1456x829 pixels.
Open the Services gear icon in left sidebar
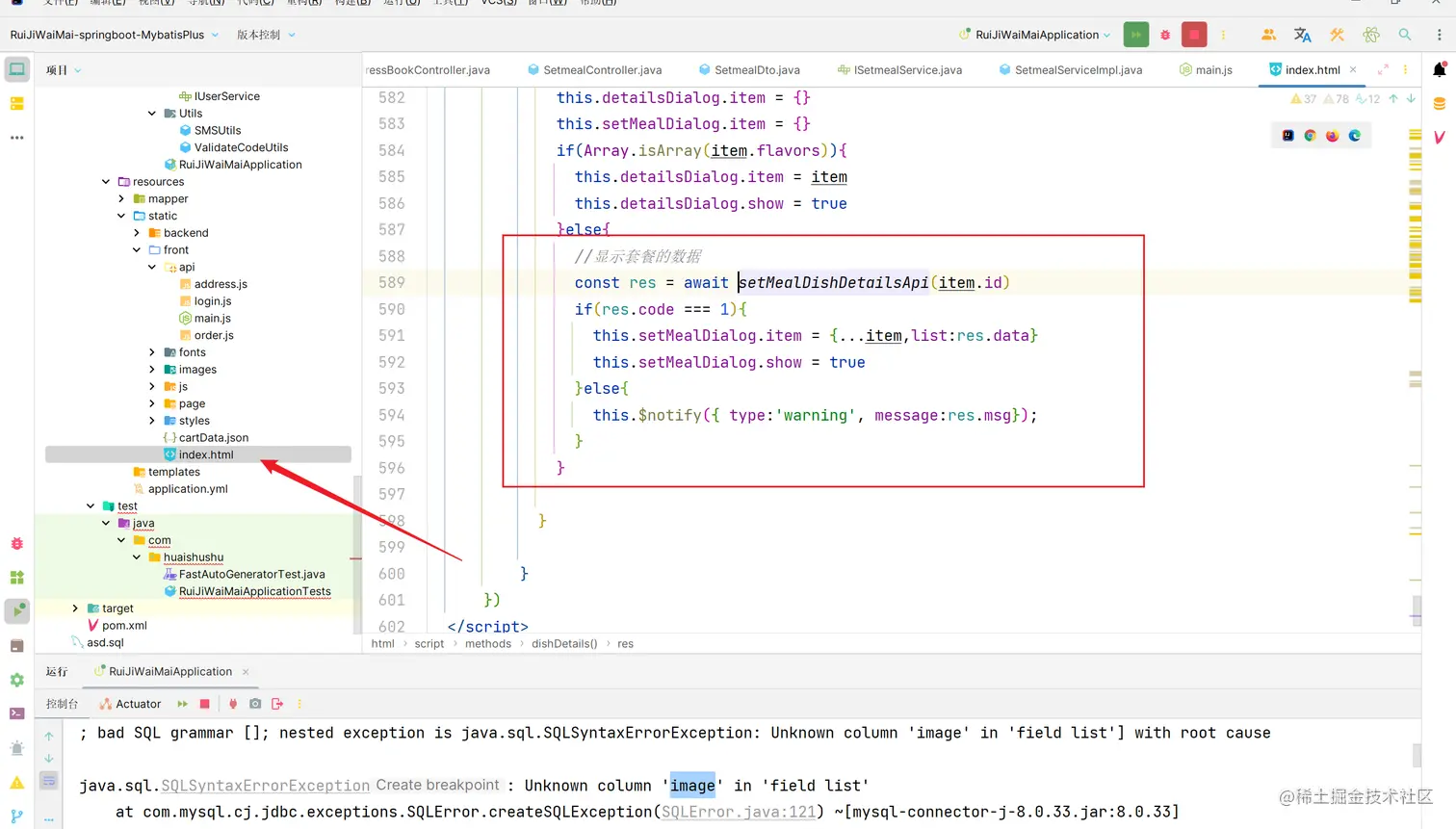click(17, 680)
